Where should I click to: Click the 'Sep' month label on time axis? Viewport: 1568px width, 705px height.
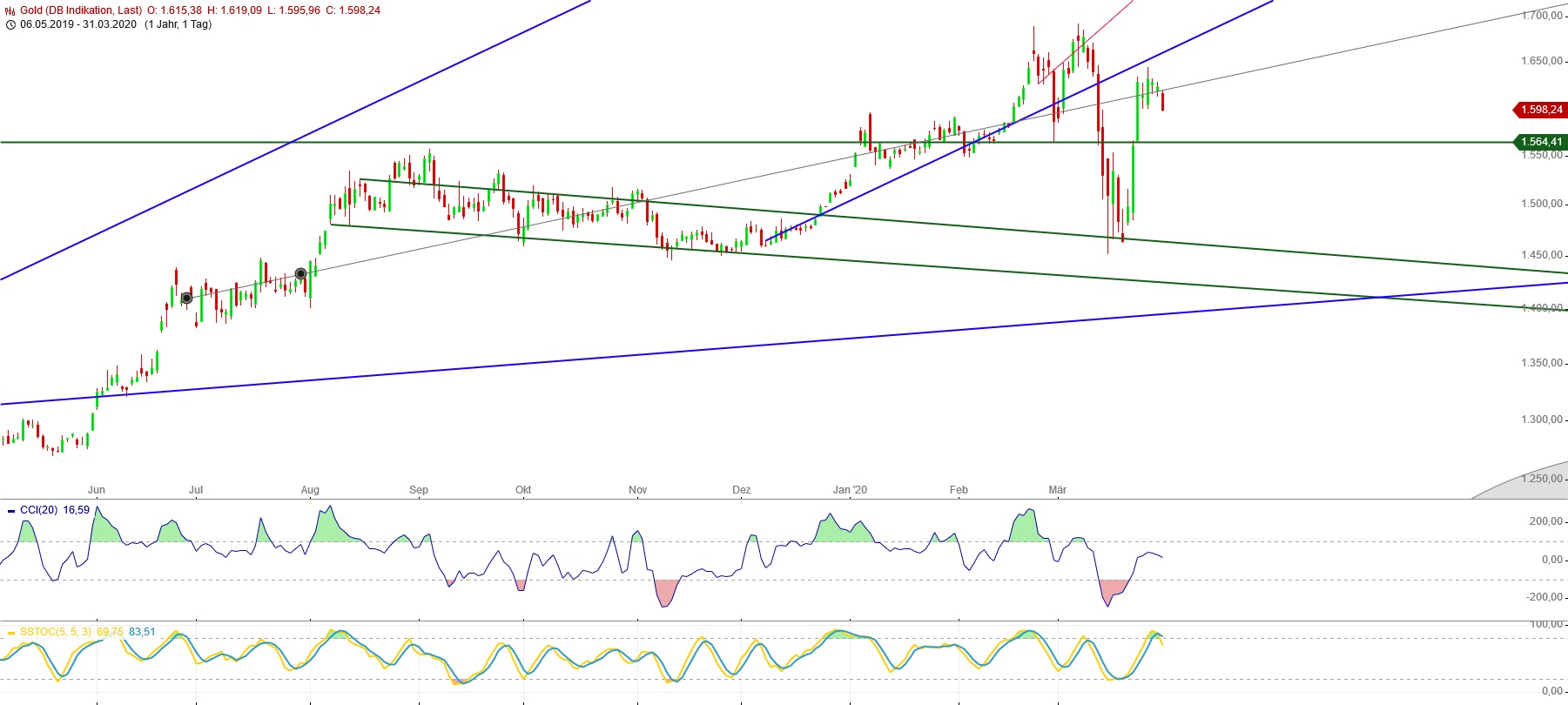coord(419,490)
